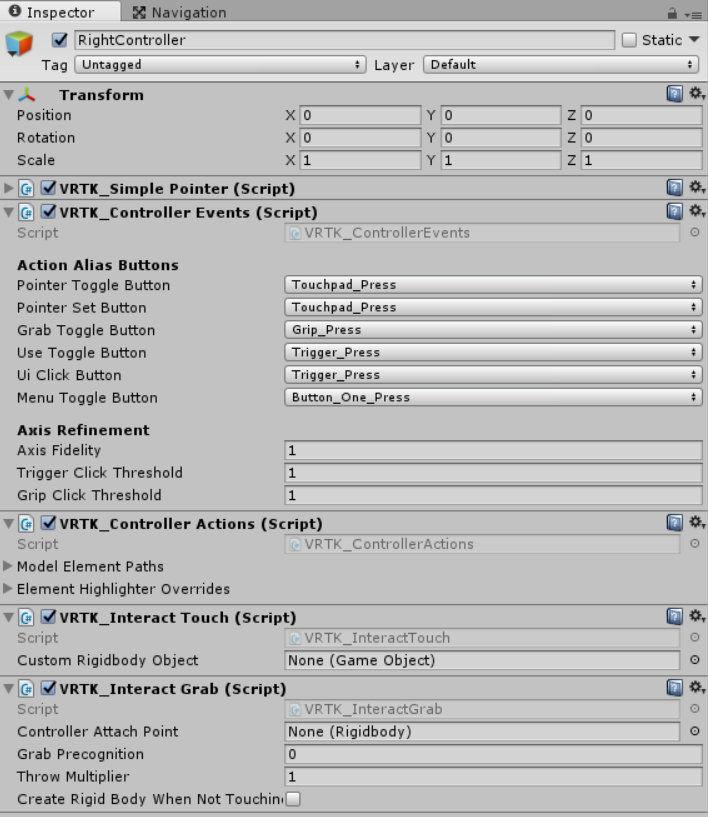Viewport: 708px width, 817px height.
Task: Open VRTK_Interact Touch gear menu
Action: coord(697,616)
